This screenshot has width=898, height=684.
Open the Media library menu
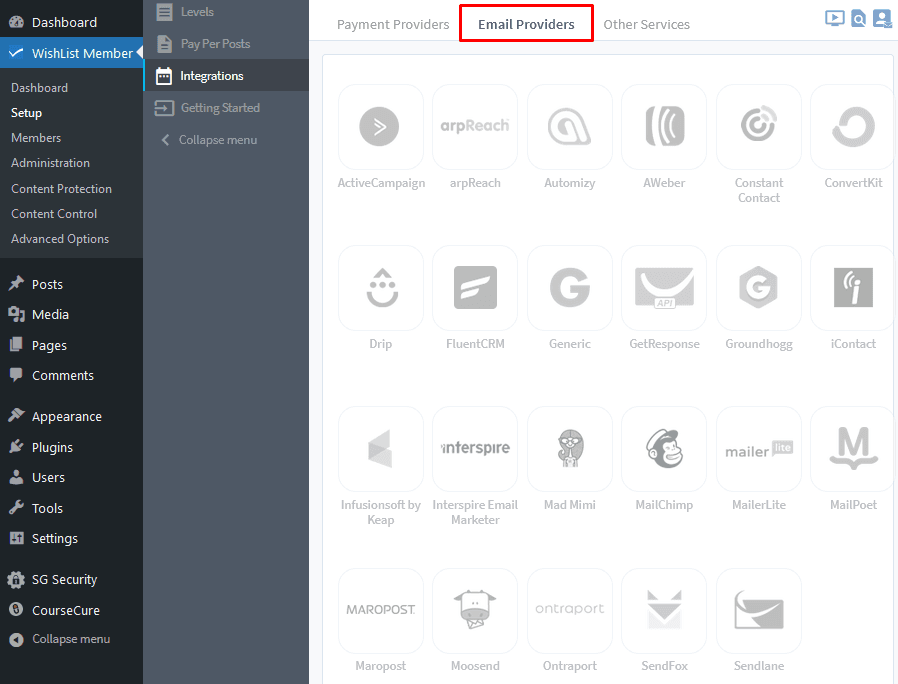point(71,315)
